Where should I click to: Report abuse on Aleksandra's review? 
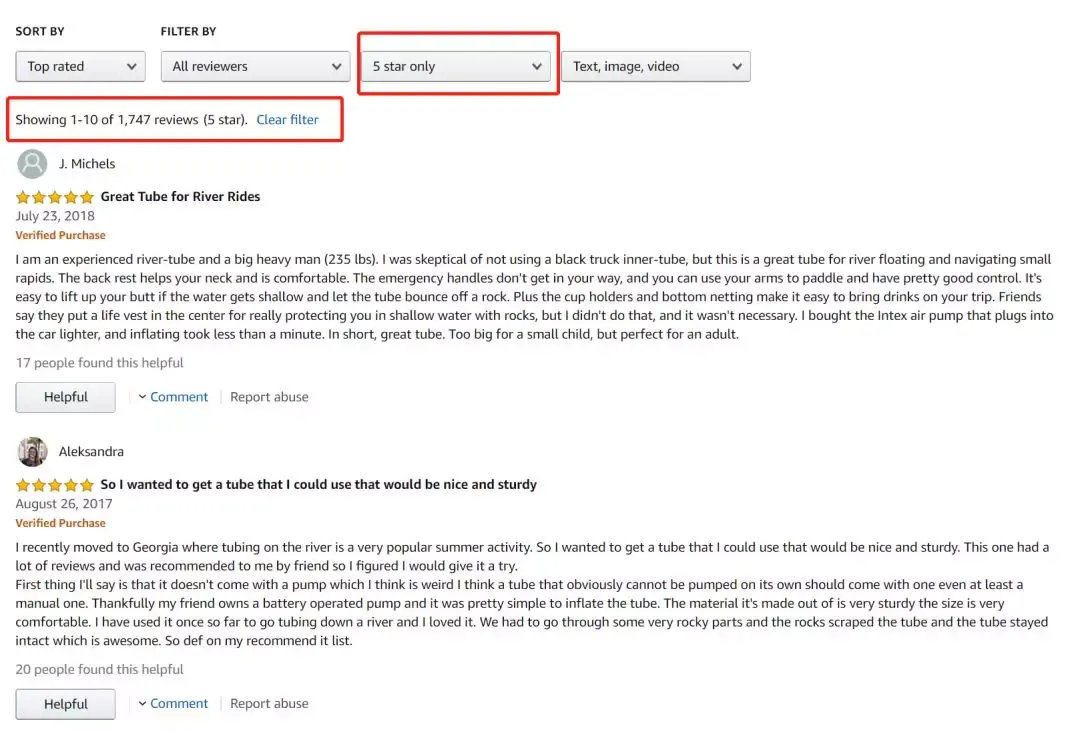pos(269,703)
